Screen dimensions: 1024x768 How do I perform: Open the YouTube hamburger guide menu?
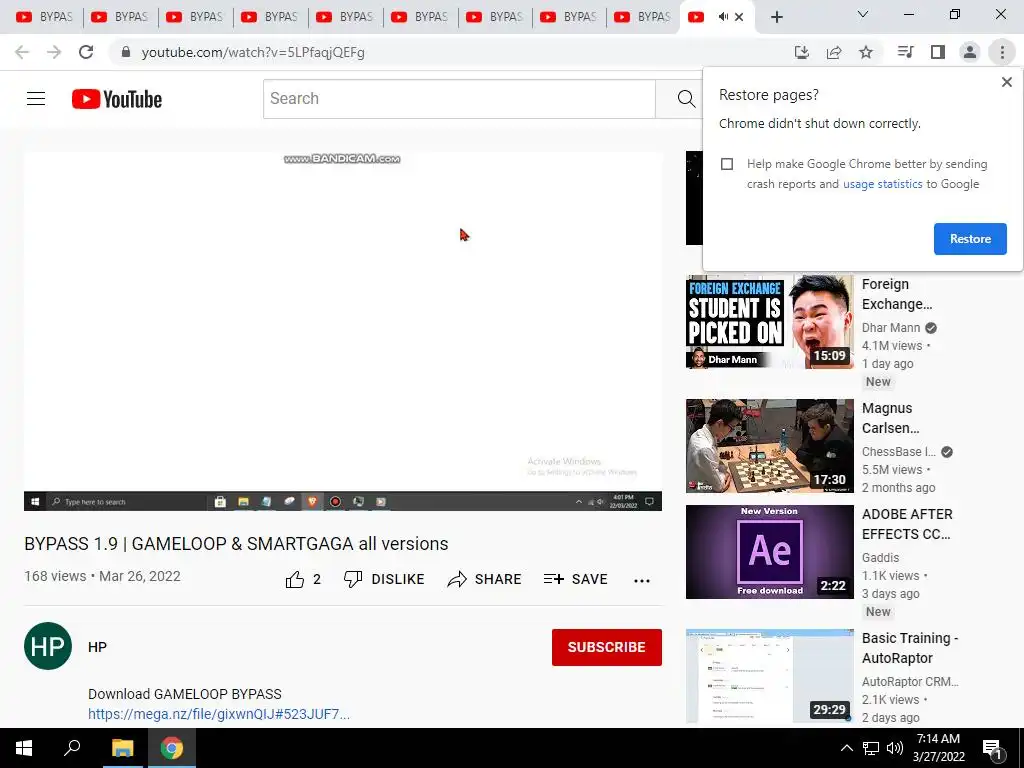[x=36, y=99]
